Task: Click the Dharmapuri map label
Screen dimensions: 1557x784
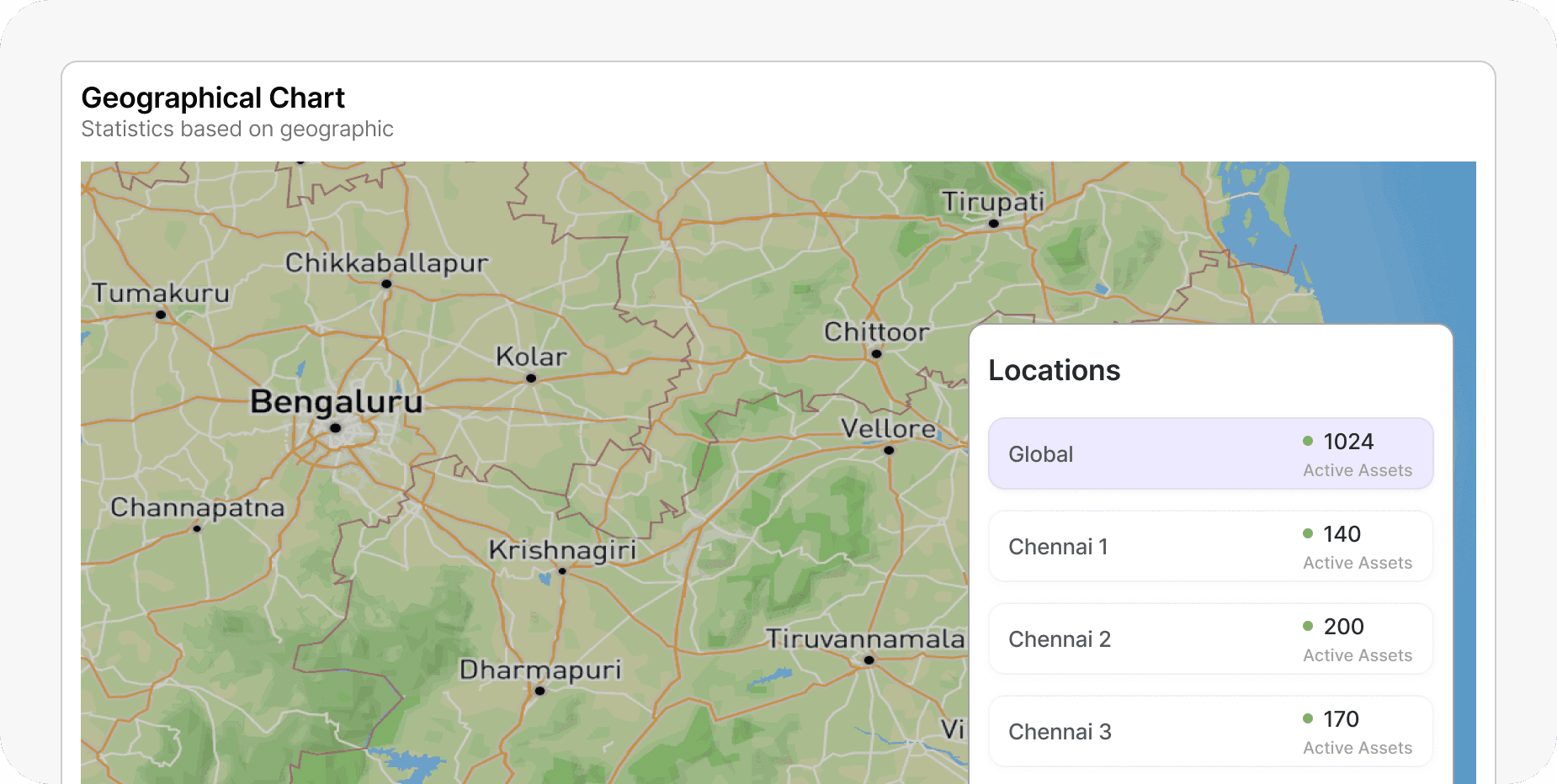Action: click(540, 670)
